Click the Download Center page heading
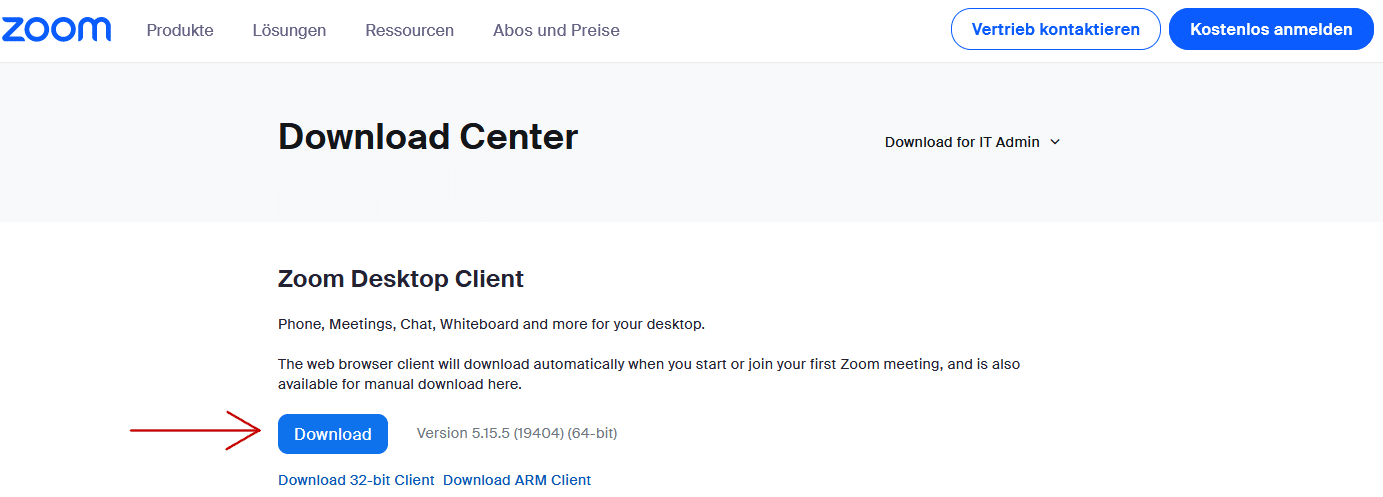This screenshot has height=497, width=1383. pyautogui.click(x=428, y=136)
